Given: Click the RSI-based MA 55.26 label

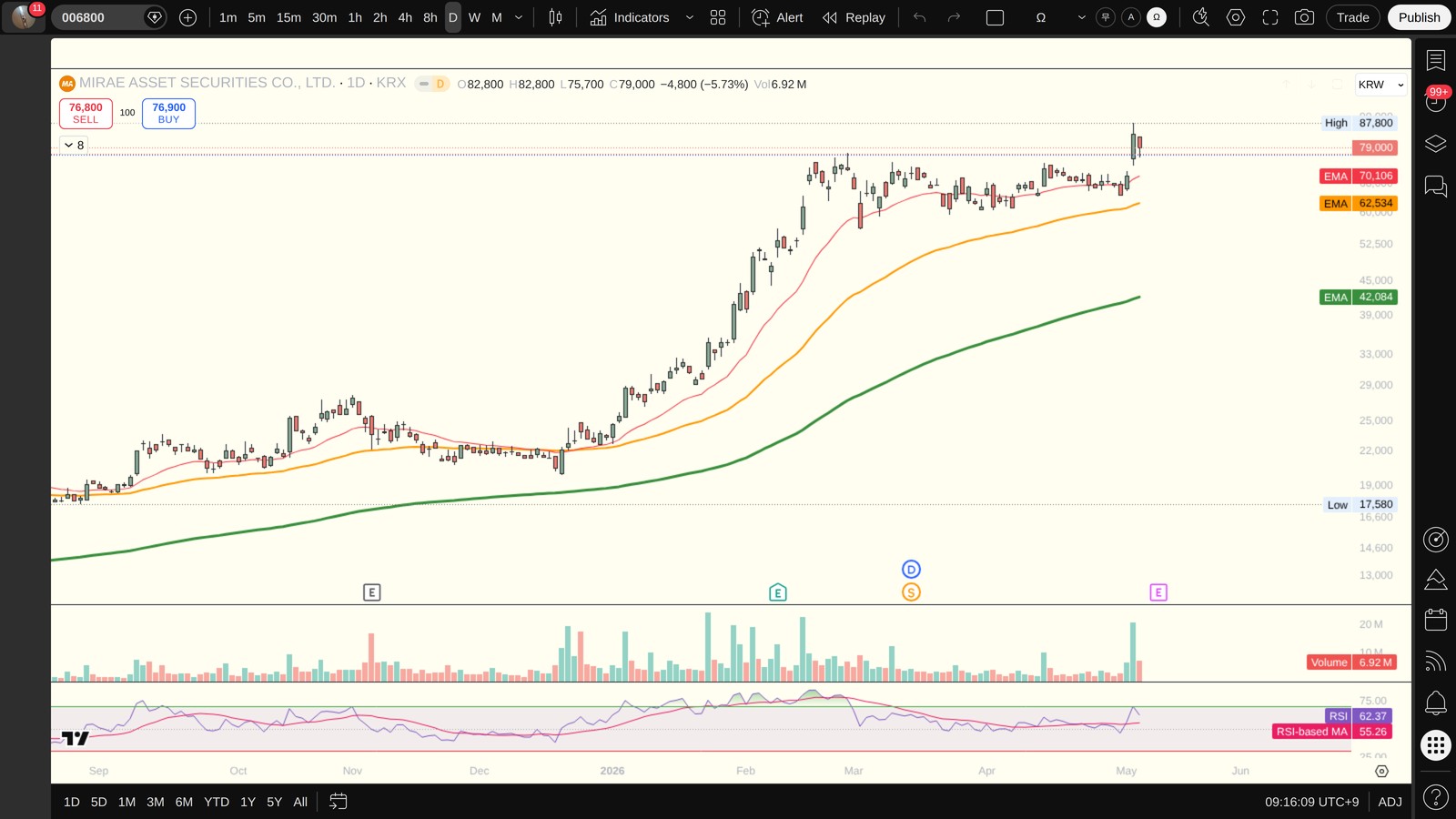Looking at the screenshot, I should pos(1332,732).
